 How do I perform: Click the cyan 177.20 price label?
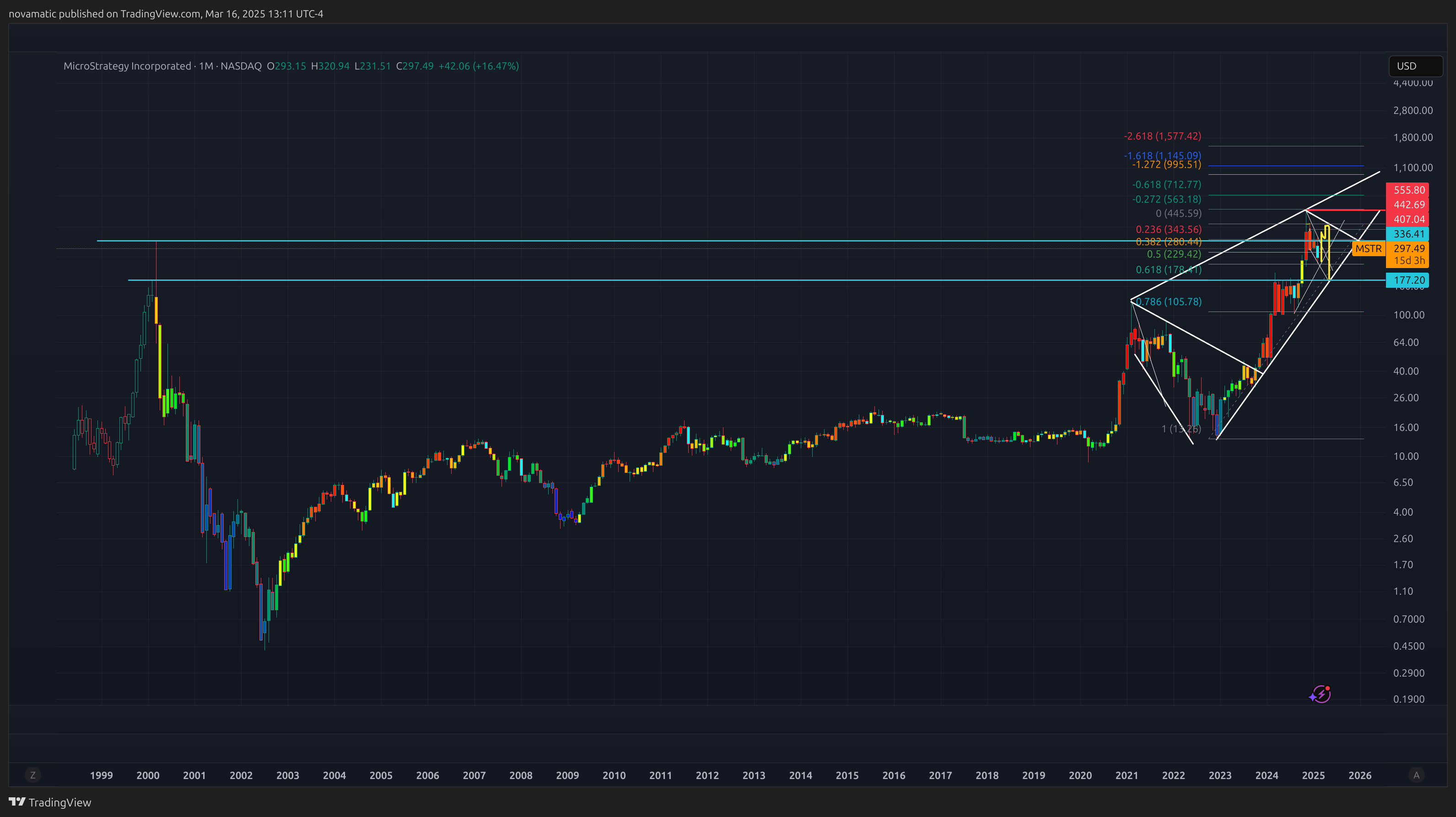(x=1407, y=280)
